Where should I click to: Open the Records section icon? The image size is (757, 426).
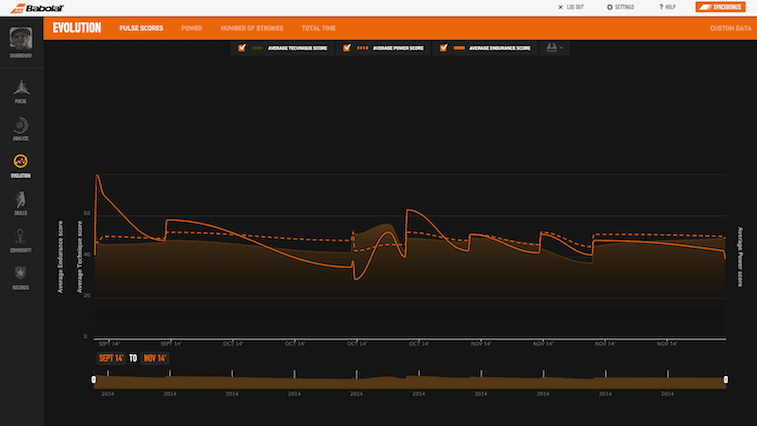20,273
